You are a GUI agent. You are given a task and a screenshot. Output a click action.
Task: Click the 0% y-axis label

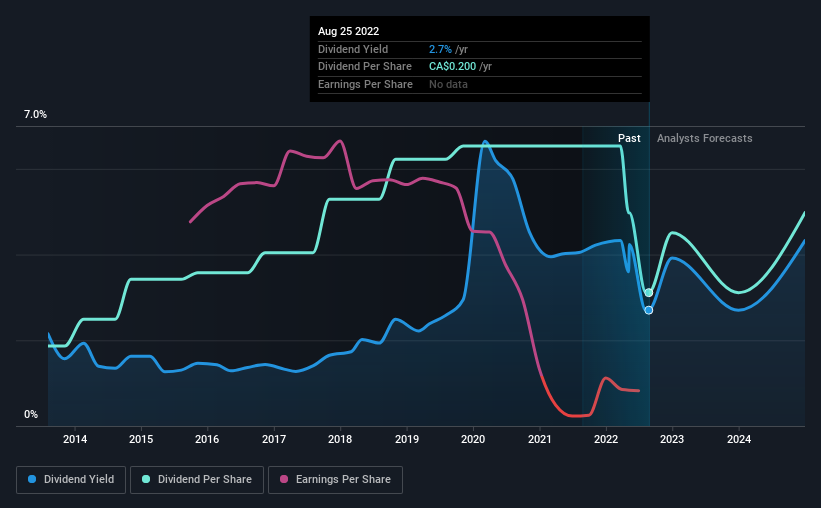pyautogui.click(x=31, y=414)
